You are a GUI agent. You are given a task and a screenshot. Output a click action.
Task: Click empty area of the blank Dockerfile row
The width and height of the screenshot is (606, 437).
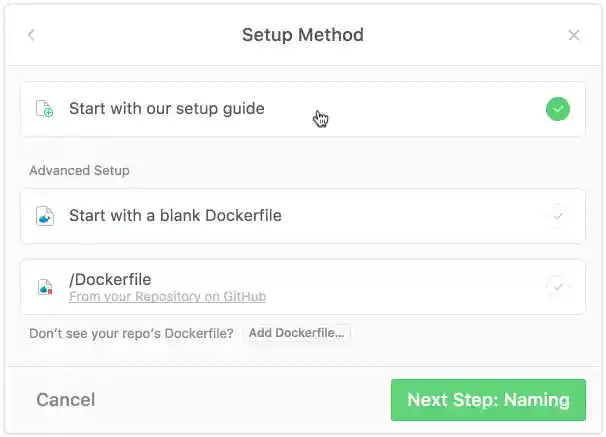tap(420, 216)
